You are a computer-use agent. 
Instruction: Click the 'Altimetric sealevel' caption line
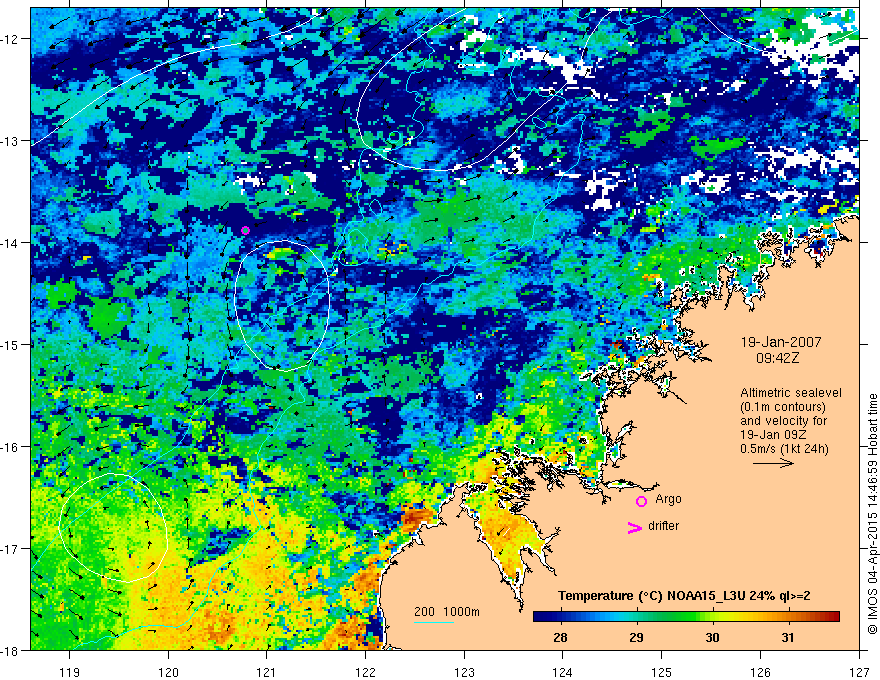point(791,393)
